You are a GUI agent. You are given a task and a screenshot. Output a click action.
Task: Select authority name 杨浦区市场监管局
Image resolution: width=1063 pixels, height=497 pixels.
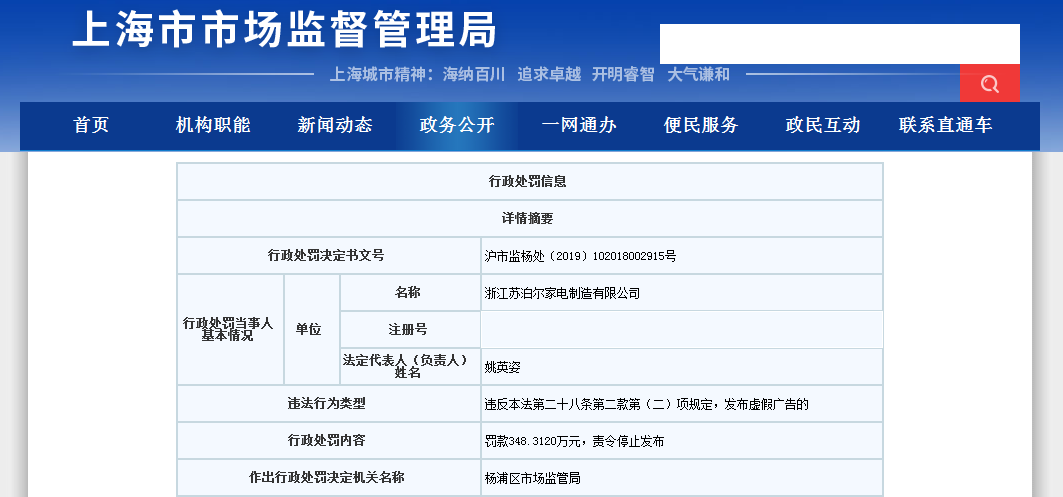click(532, 479)
